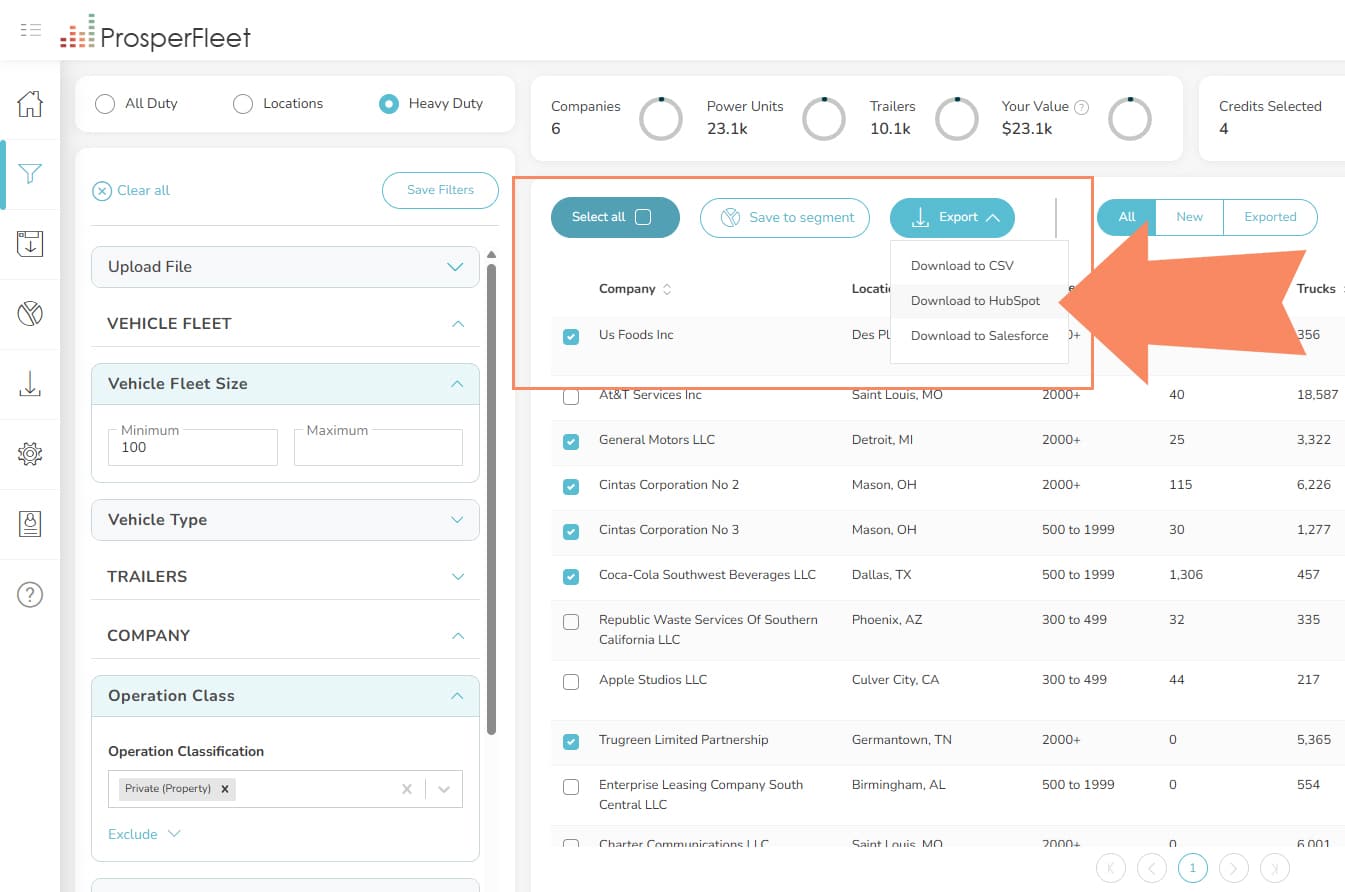Switch to the Exported tab

click(x=1270, y=217)
